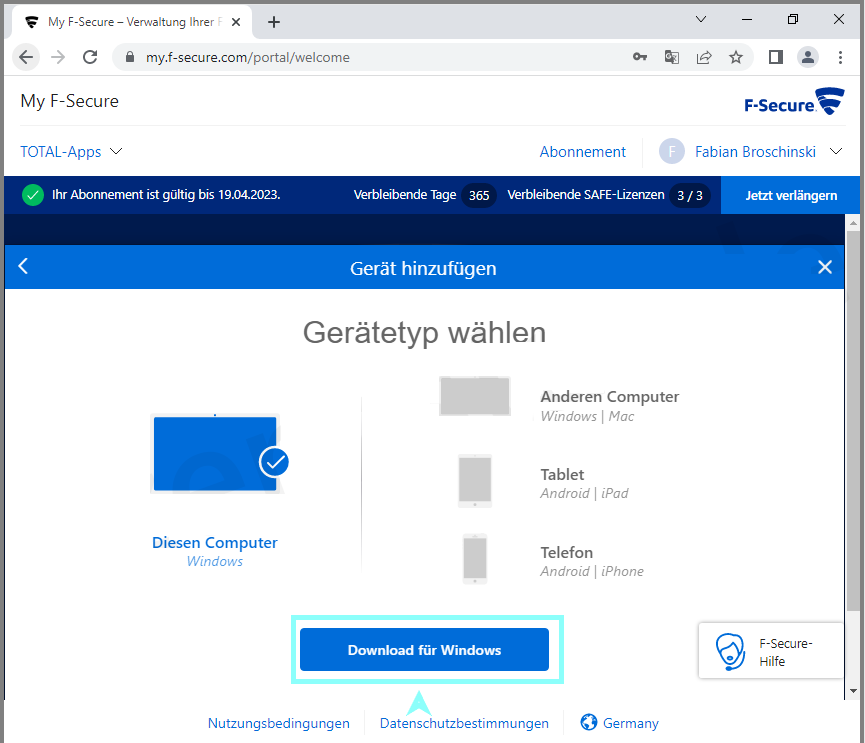Go back with the browser back arrow
The height and width of the screenshot is (743, 865).
point(26,57)
